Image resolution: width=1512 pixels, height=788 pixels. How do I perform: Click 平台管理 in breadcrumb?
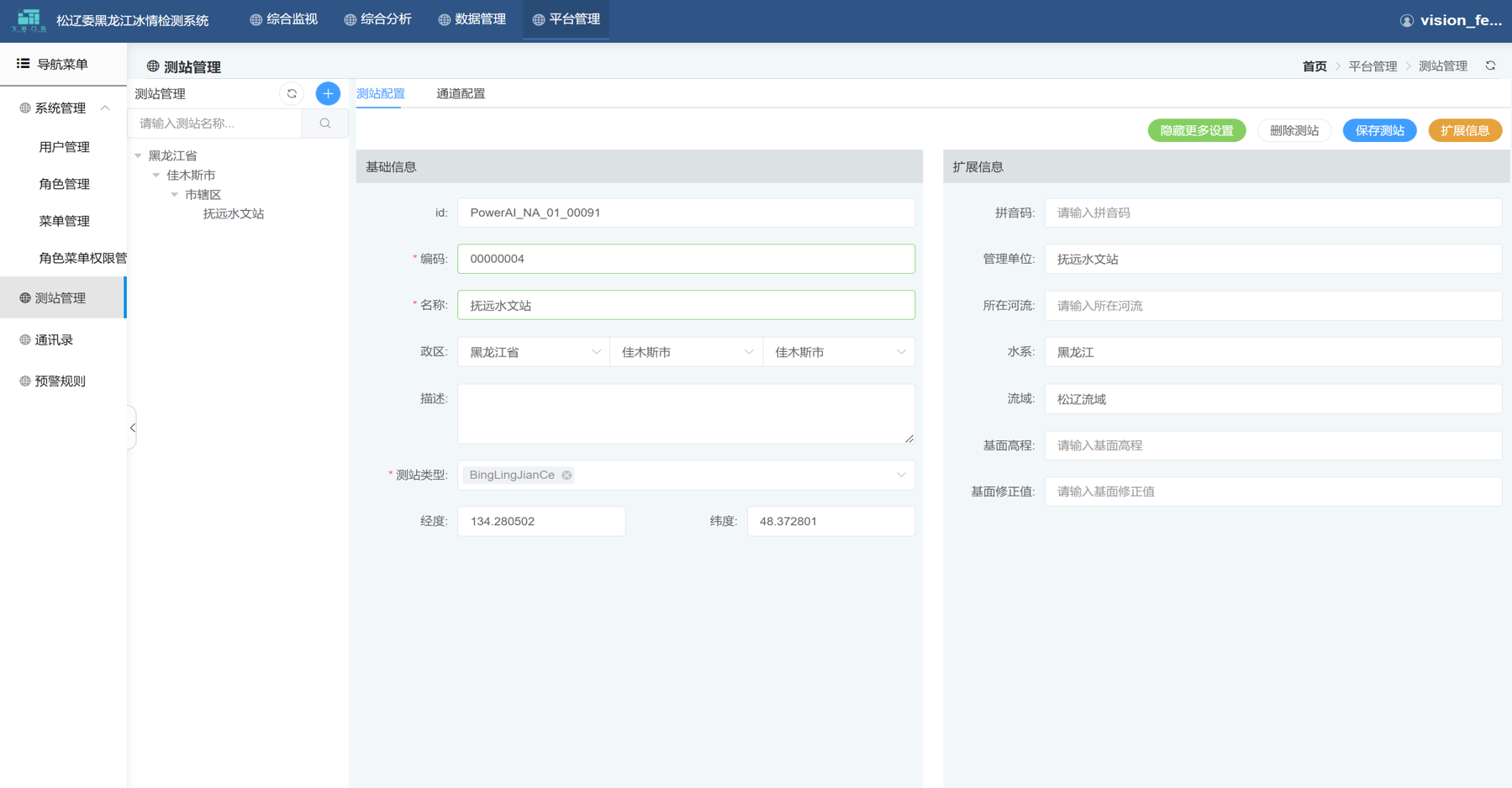click(1372, 66)
